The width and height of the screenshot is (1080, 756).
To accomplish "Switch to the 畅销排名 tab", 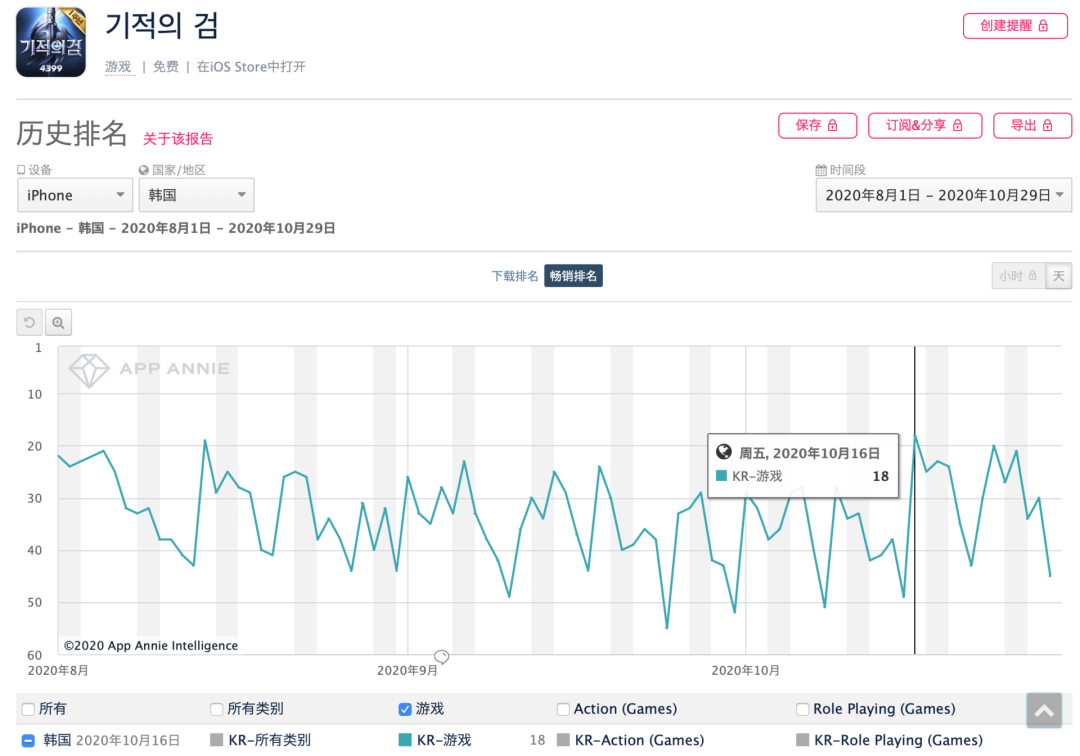I will 573,275.
